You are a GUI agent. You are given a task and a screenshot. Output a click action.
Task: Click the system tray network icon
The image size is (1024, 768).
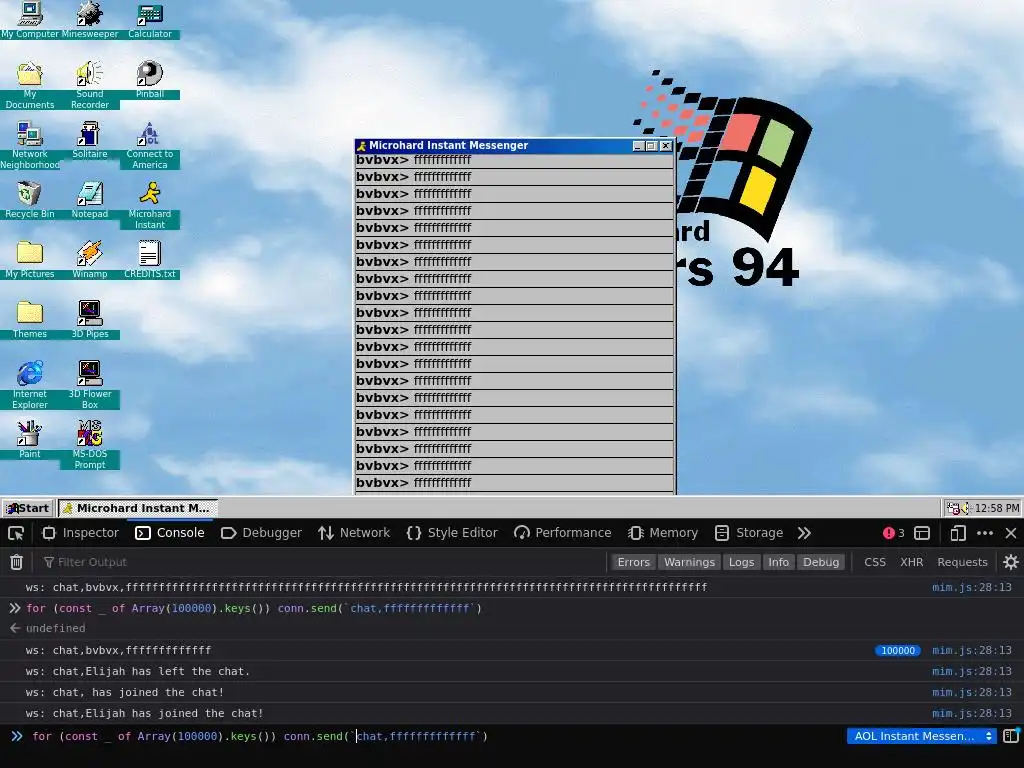(953, 508)
